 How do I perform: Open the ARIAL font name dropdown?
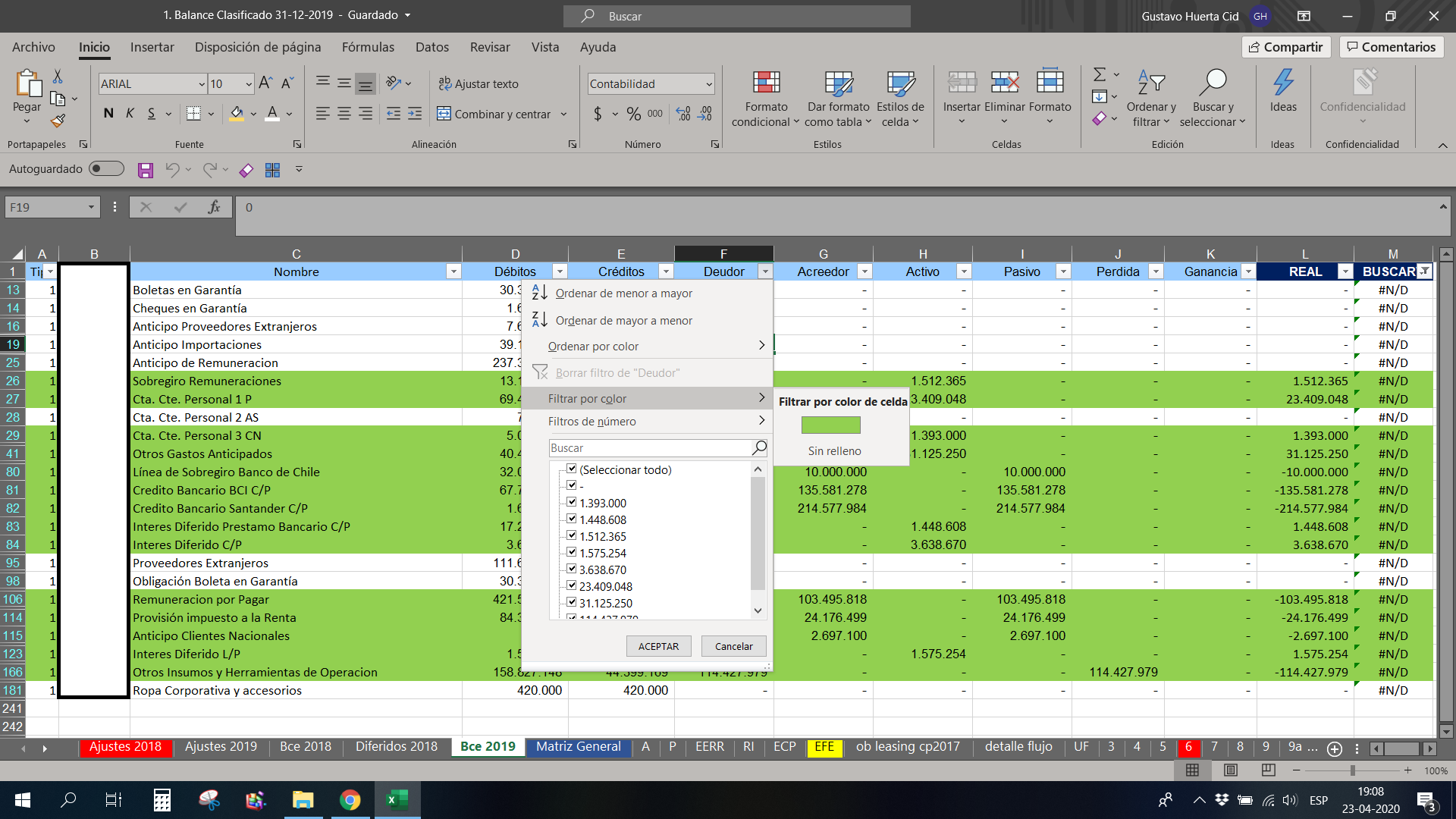point(202,84)
